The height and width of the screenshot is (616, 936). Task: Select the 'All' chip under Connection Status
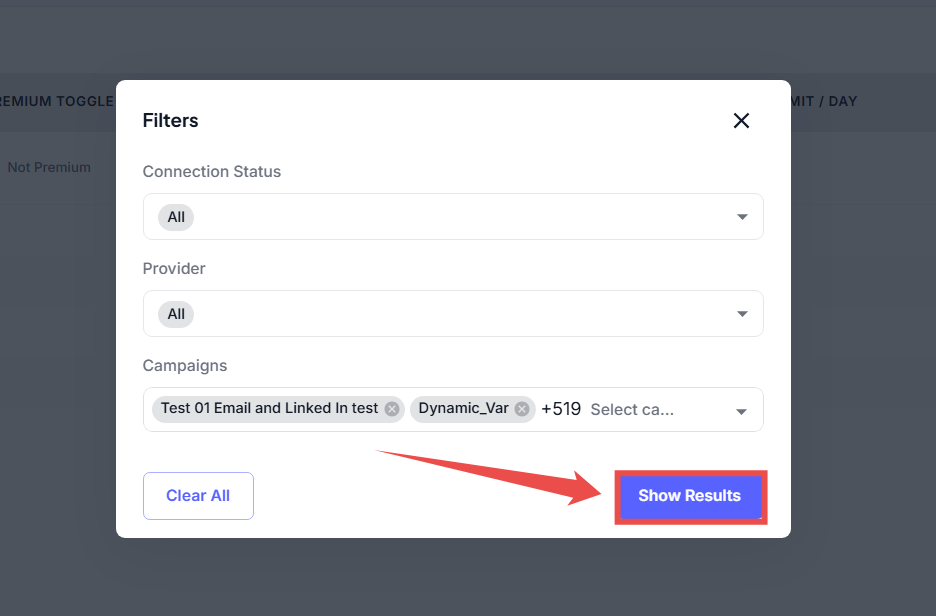176,217
